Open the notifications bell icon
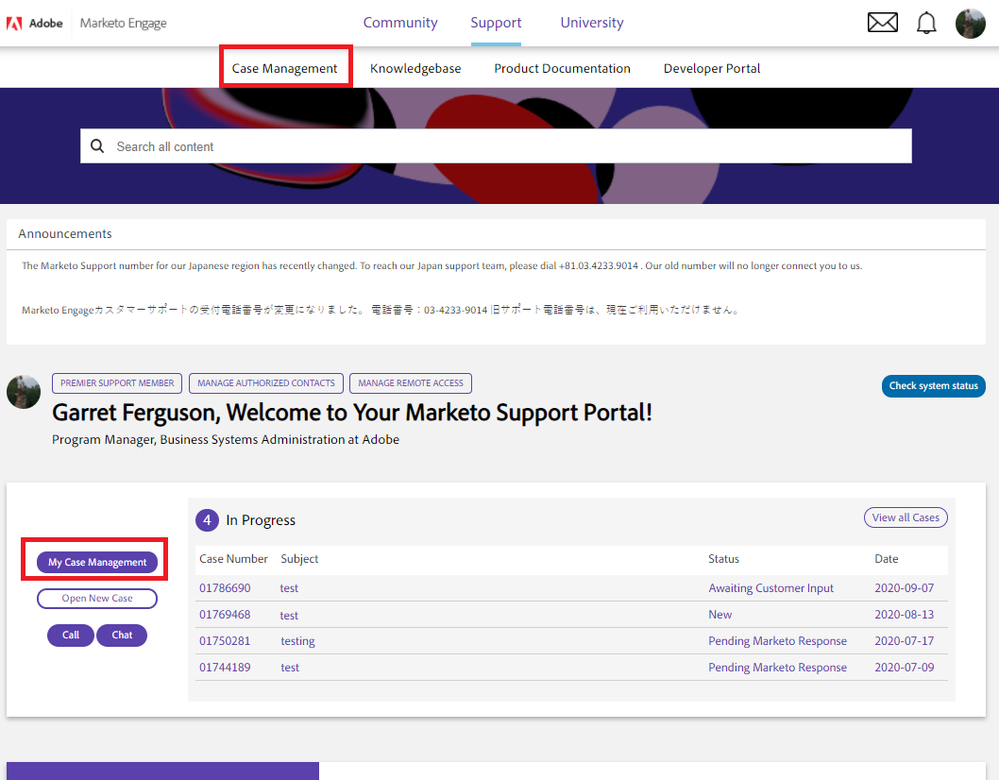 pyautogui.click(x=926, y=23)
